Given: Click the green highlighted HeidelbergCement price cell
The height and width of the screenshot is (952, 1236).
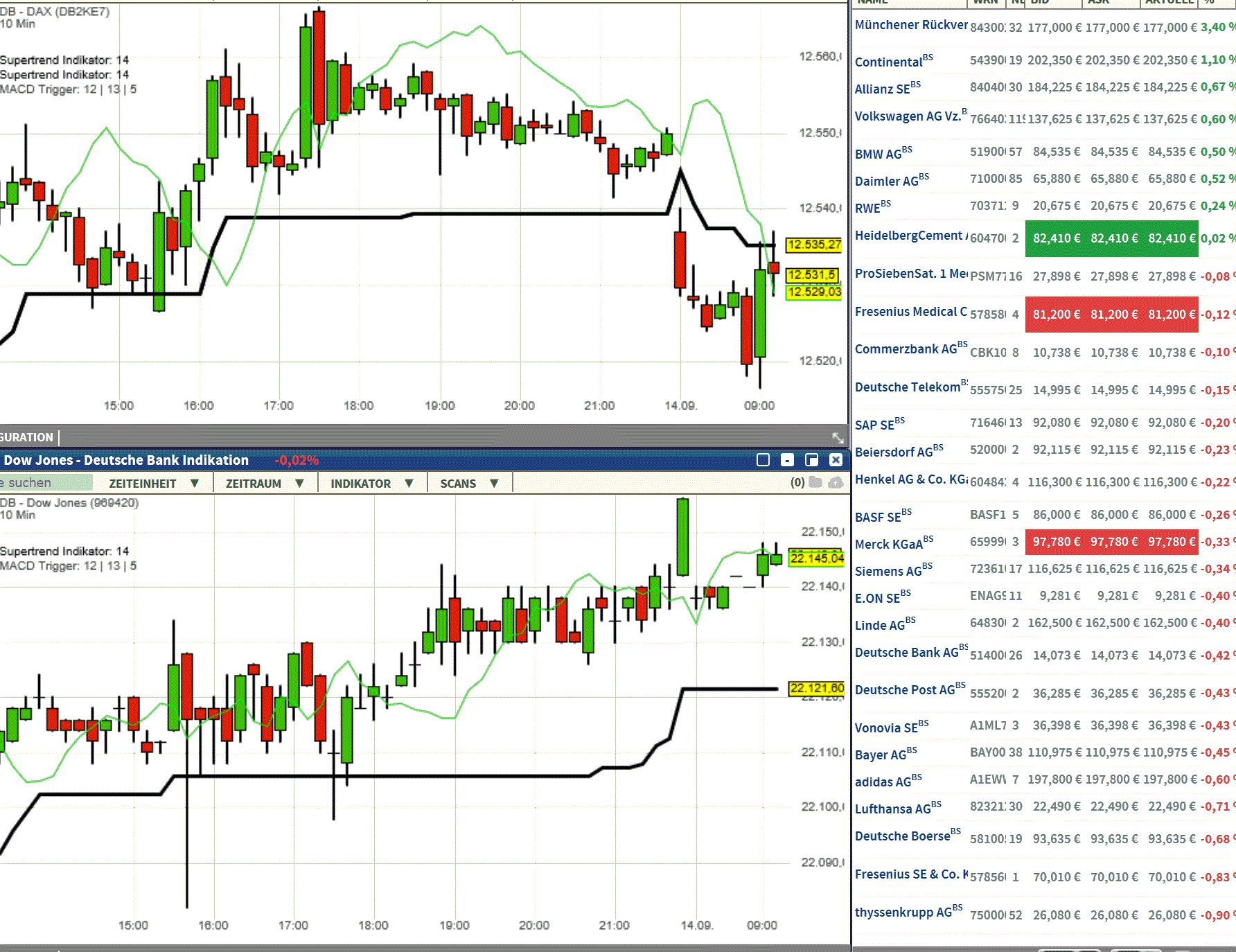Looking at the screenshot, I should 1111,238.
